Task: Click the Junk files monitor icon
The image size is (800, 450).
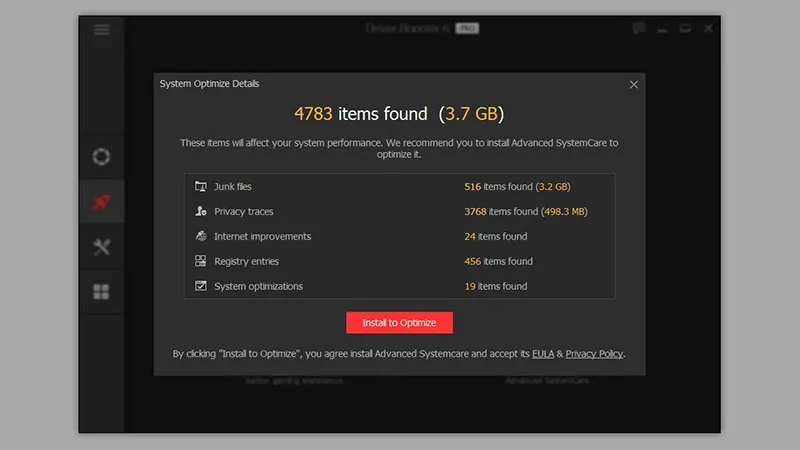Action: click(x=201, y=187)
